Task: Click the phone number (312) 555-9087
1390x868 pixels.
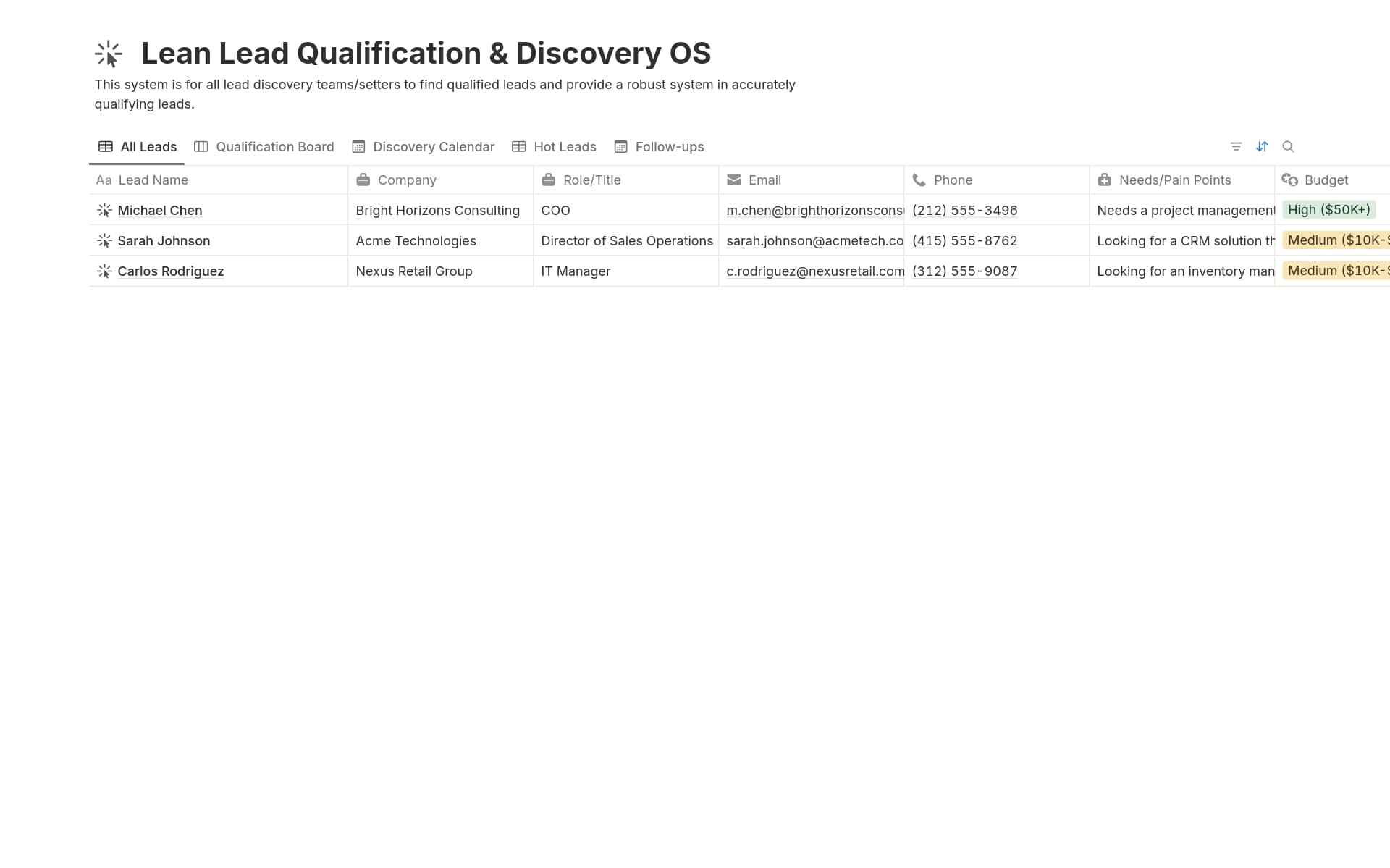Action: coord(964,271)
